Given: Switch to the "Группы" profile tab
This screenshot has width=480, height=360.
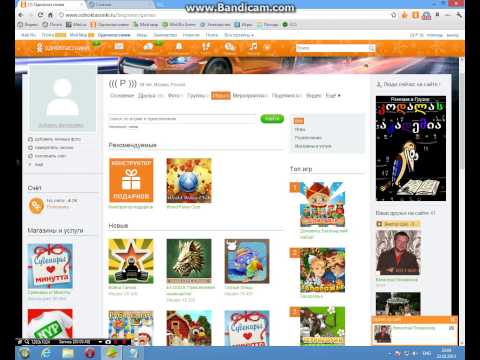Looking at the screenshot, I should (198, 96).
